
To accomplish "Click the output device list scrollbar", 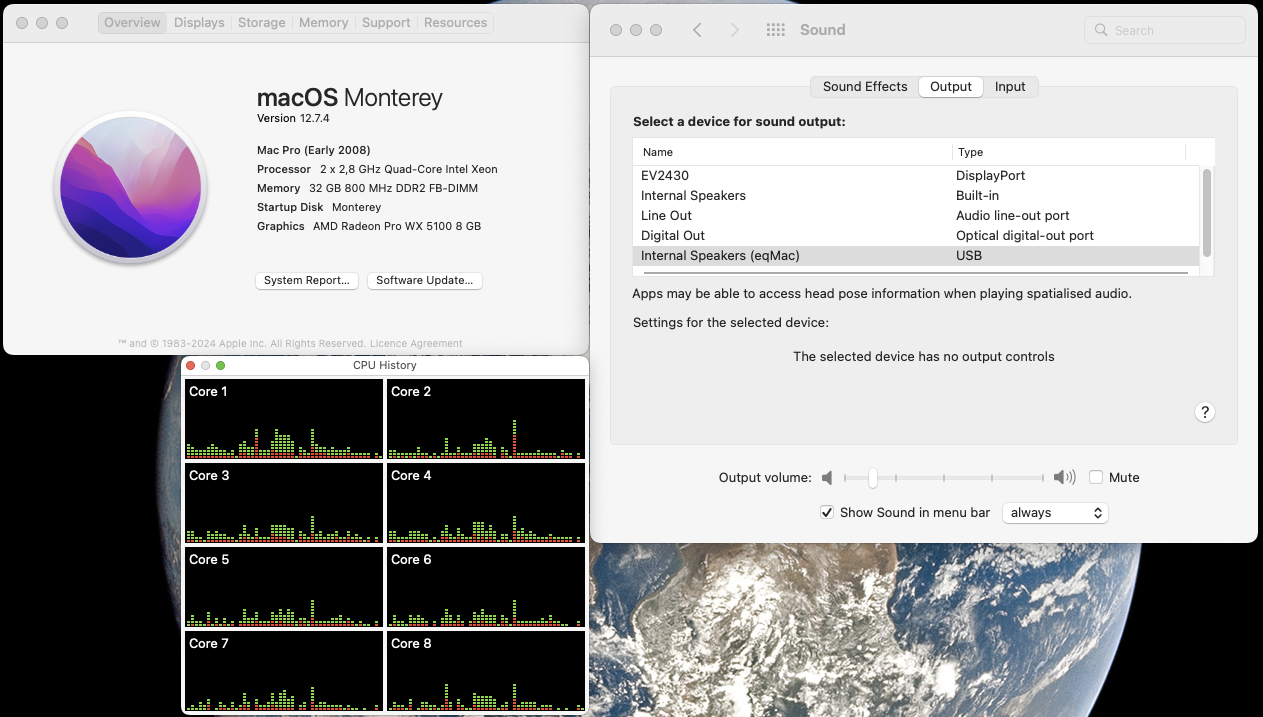I will [x=1207, y=212].
